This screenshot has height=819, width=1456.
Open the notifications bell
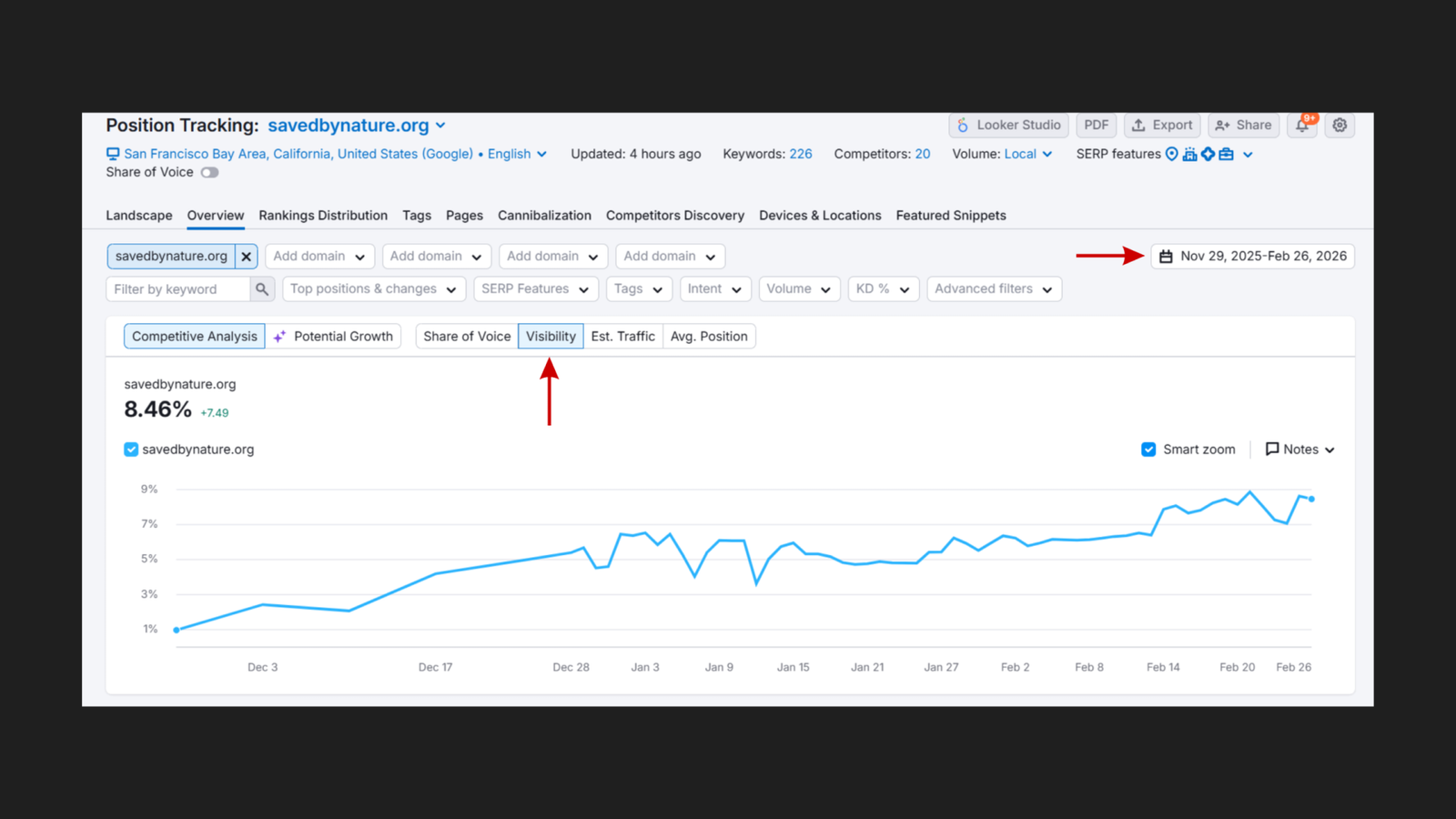pyautogui.click(x=1301, y=126)
